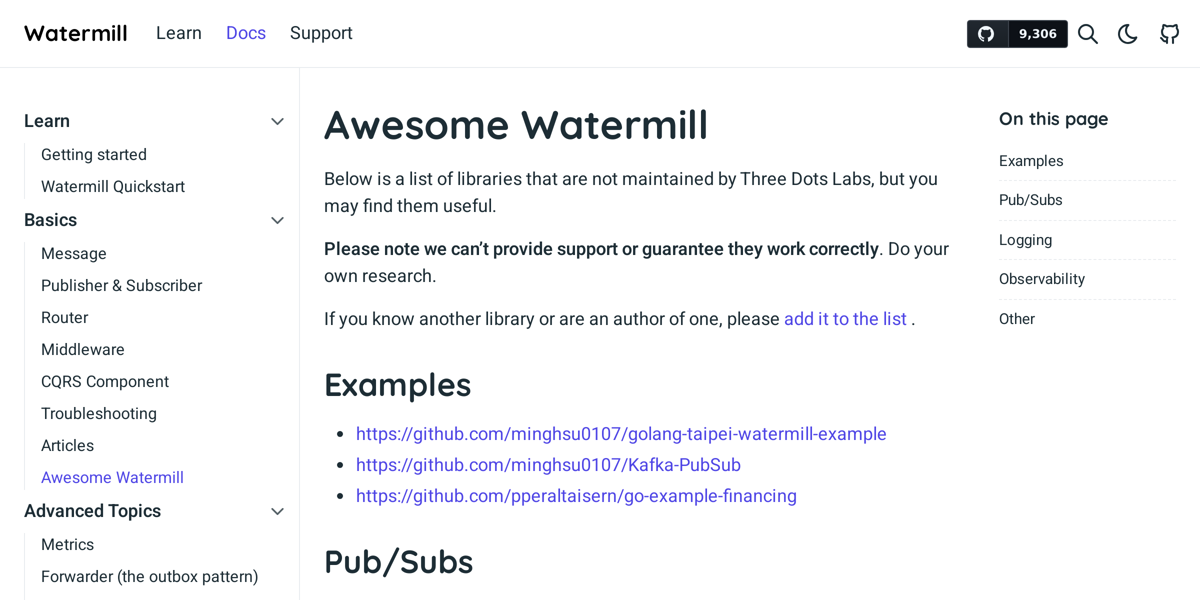Jump to Examples via On this page
The width and height of the screenshot is (1200, 600).
click(1031, 160)
